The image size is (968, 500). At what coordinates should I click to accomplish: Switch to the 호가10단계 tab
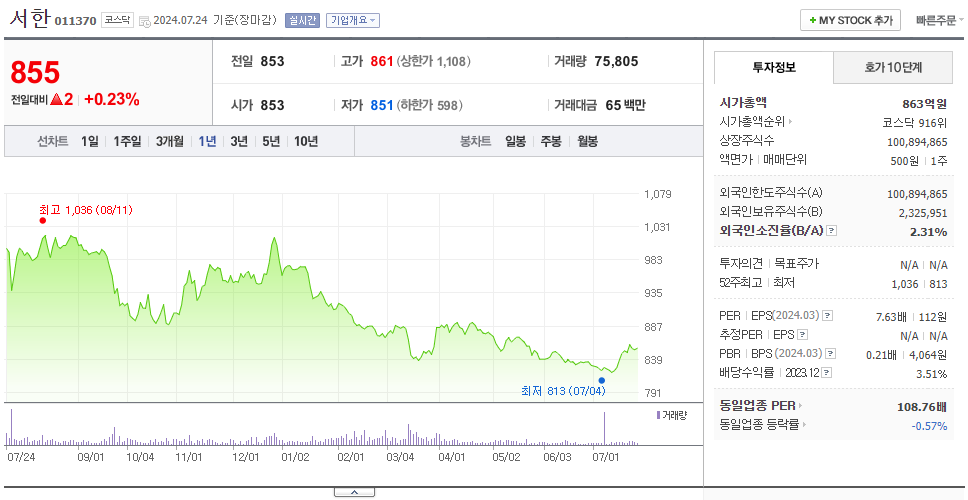coord(893,67)
